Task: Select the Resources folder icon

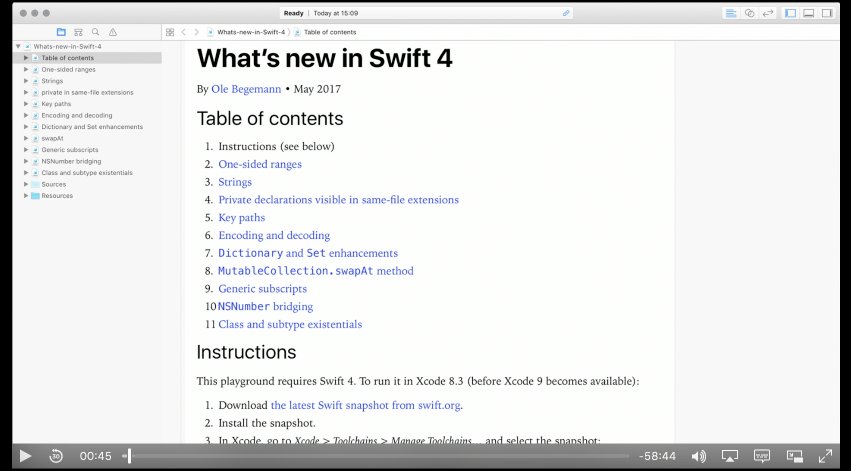Action: 35,195
